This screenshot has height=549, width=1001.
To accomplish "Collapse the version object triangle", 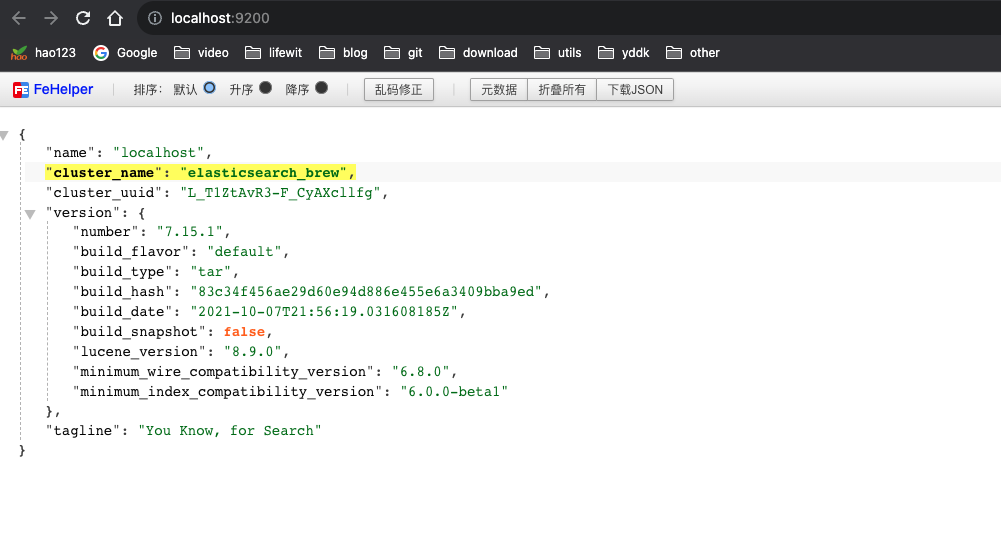I will [x=30, y=214].
